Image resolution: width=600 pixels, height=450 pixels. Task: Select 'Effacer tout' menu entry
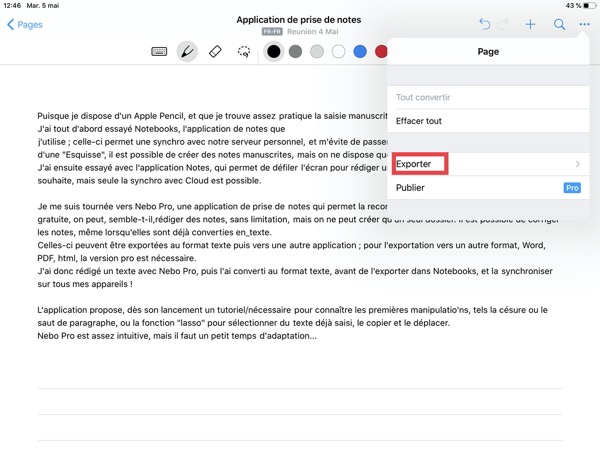tap(419, 121)
